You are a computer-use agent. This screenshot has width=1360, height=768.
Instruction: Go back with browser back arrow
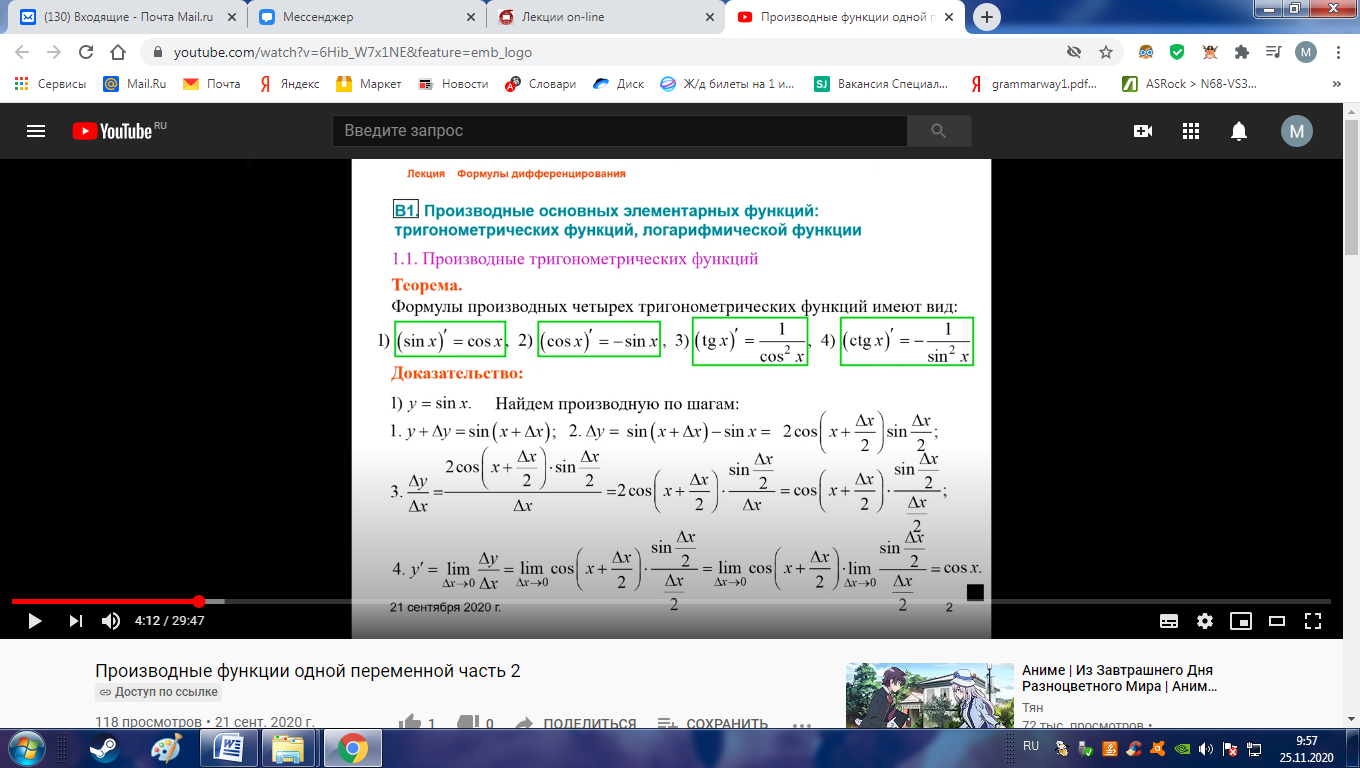pos(23,52)
